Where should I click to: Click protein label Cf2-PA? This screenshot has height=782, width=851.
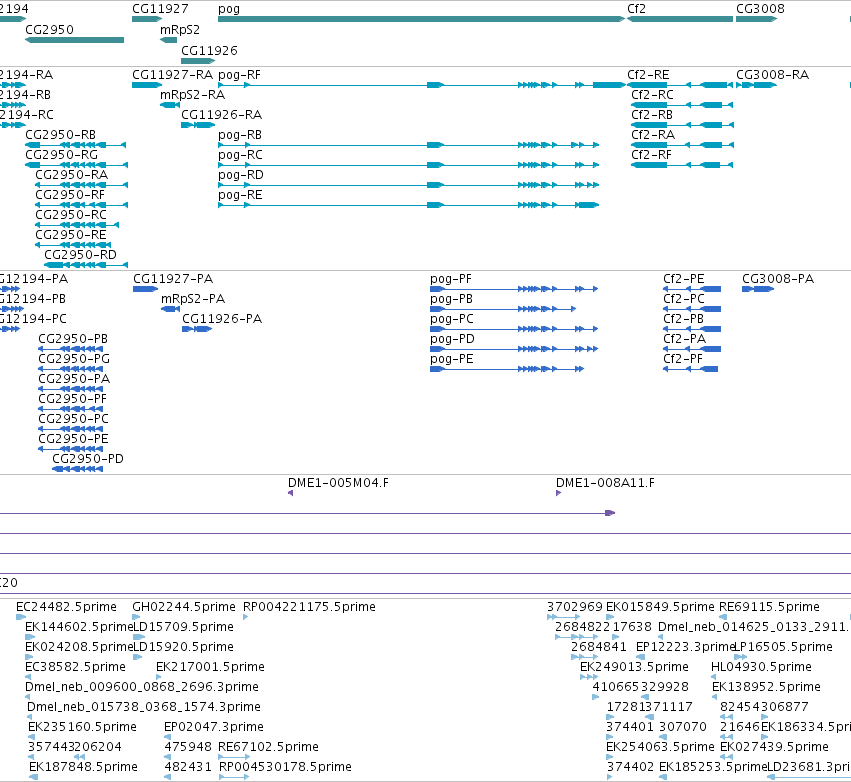tap(684, 339)
